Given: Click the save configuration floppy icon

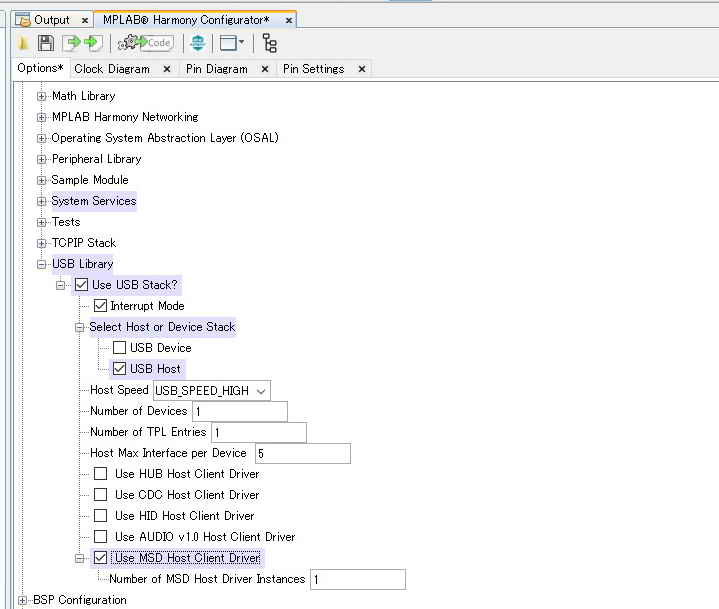Looking at the screenshot, I should pos(45,43).
